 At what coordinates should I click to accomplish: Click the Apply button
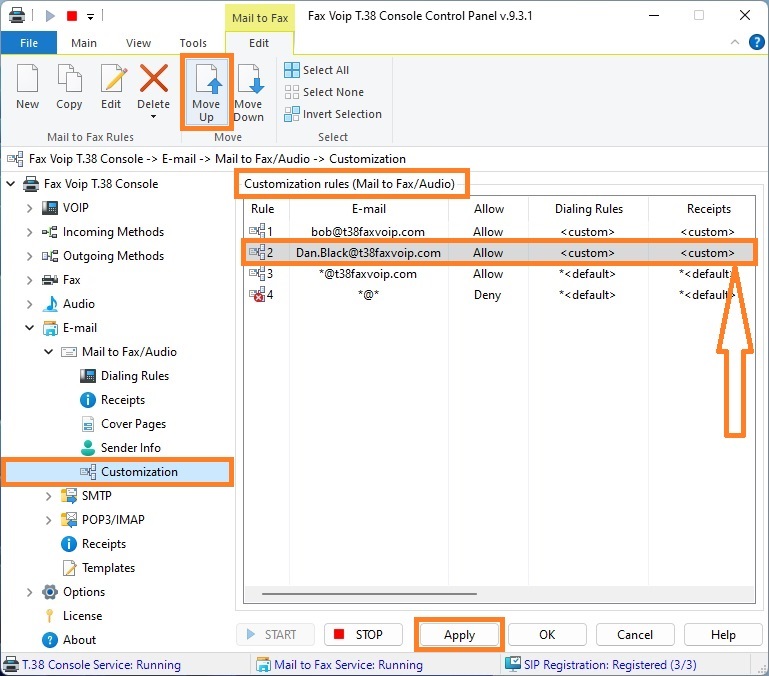460,635
